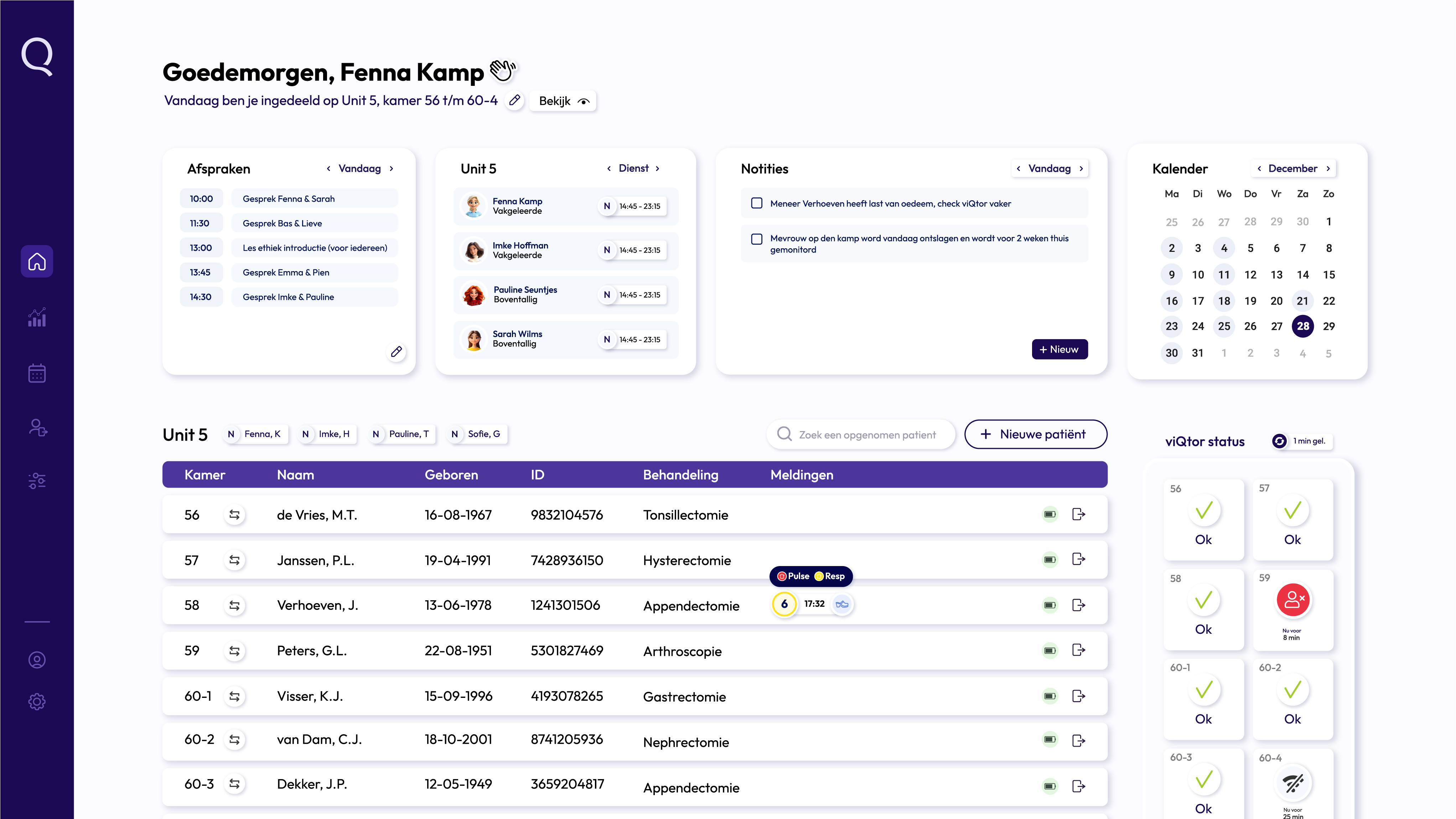This screenshot has height=819, width=1456.
Task: Click the viQtor status refresh icon
Action: (1279, 441)
